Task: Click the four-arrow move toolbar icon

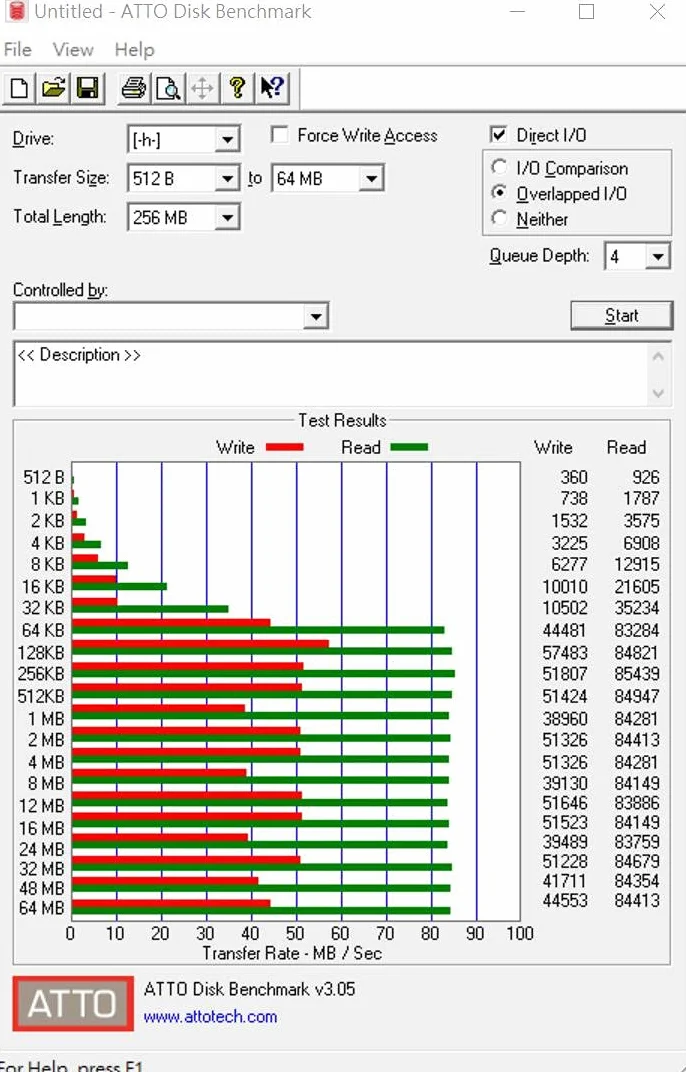Action: pos(202,88)
